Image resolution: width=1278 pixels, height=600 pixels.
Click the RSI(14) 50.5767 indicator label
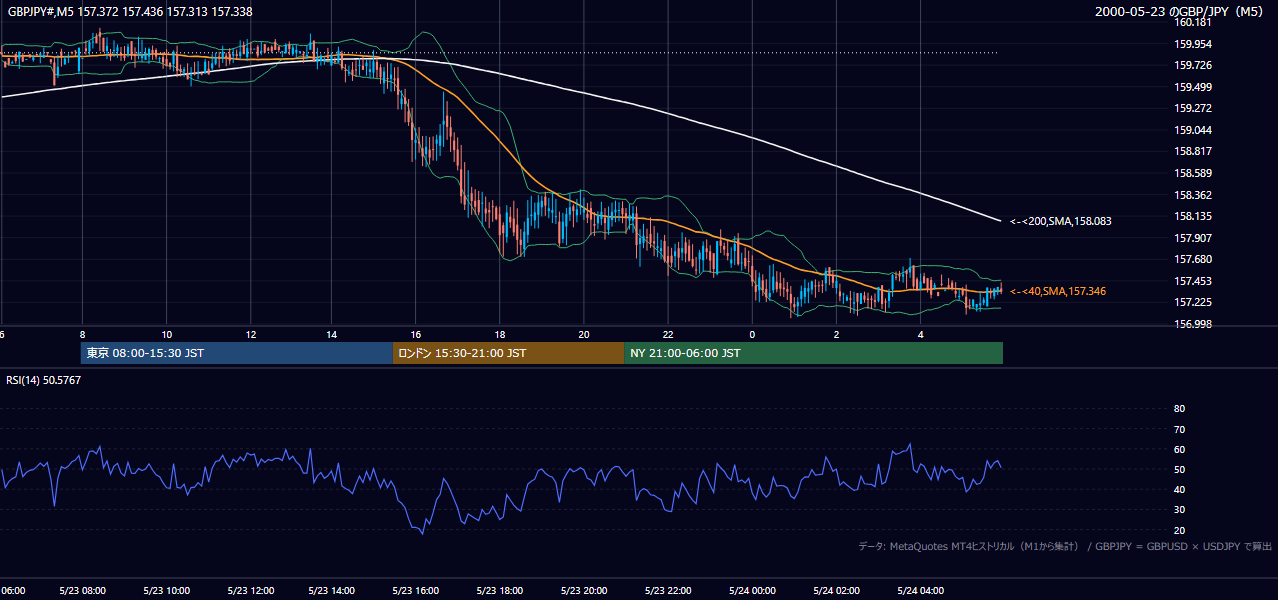(x=44, y=380)
